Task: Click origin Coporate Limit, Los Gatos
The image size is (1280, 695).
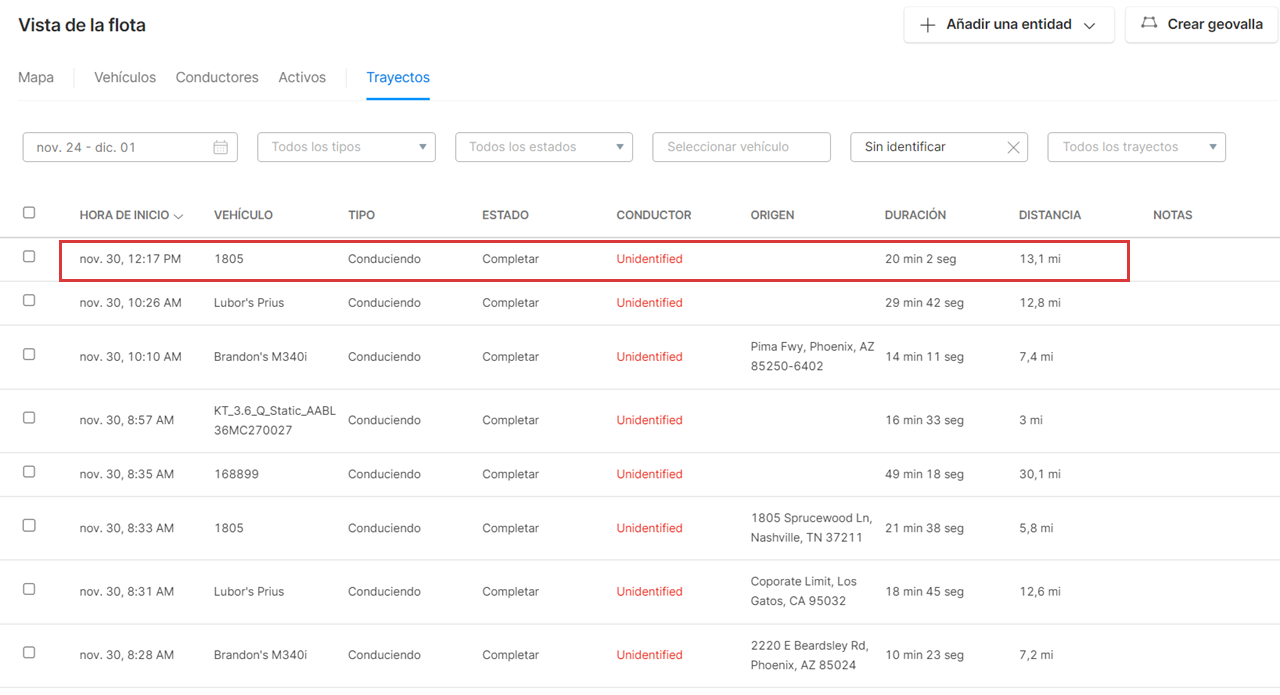Action: click(804, 591)
